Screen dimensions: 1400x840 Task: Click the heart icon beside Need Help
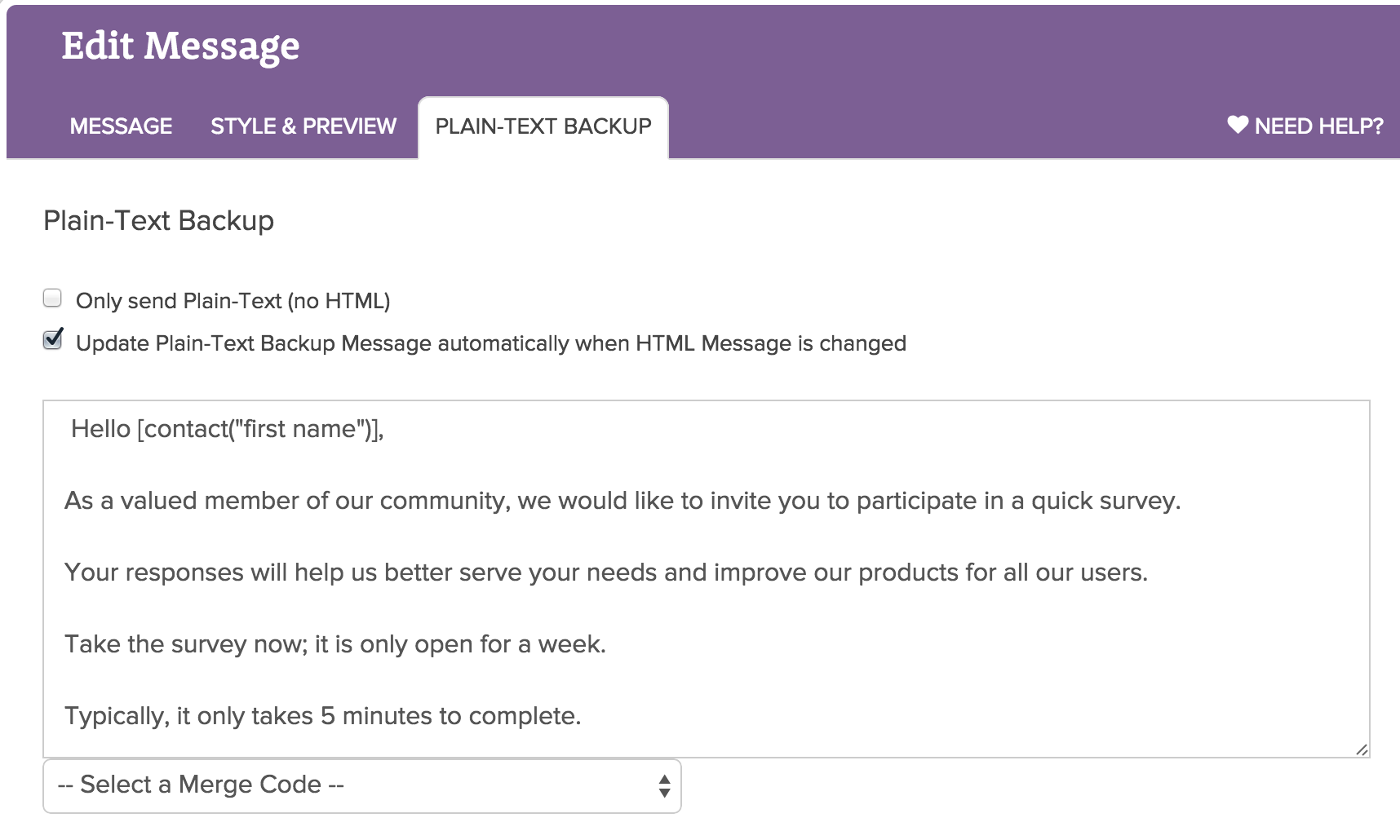pos(1237,125)
